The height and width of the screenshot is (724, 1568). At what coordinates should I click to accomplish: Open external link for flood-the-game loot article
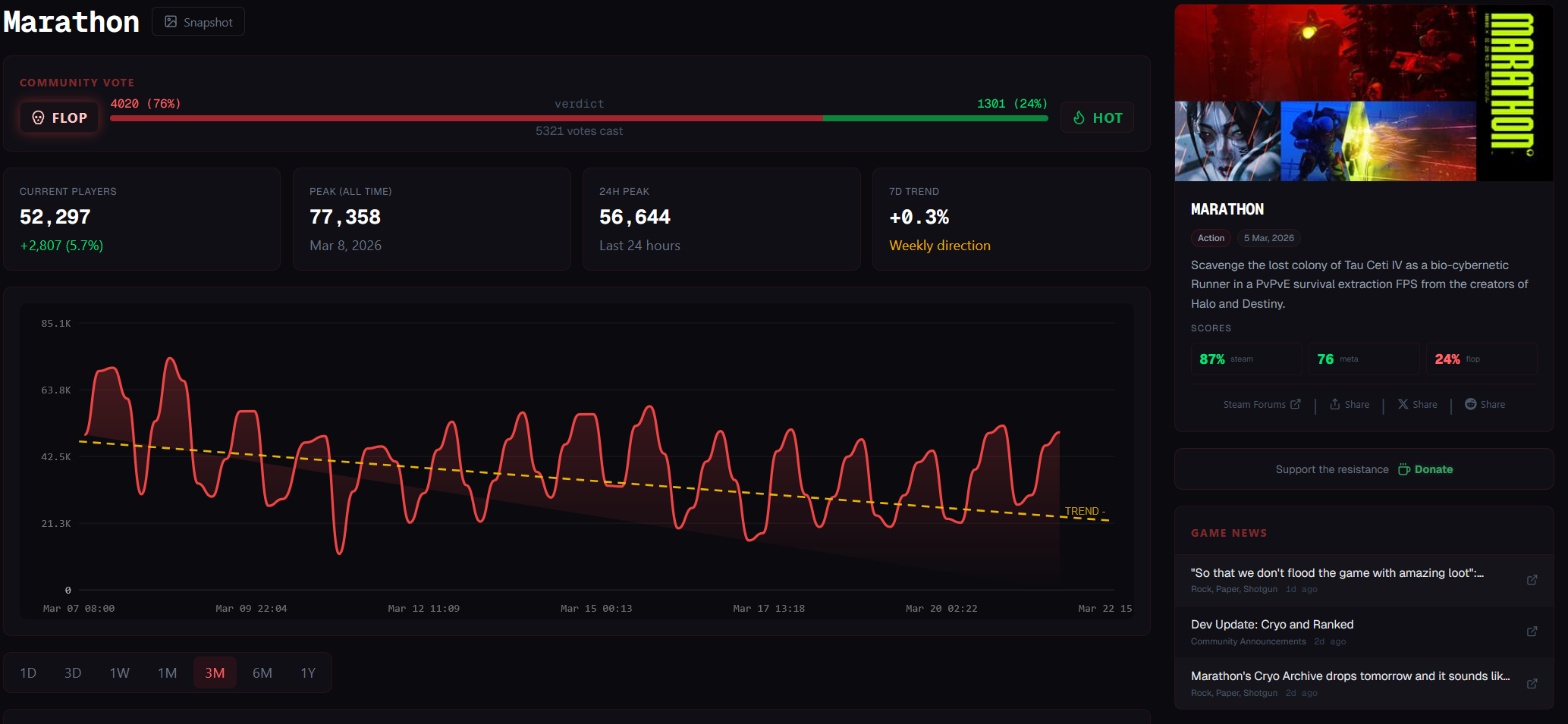(1532, 580)
